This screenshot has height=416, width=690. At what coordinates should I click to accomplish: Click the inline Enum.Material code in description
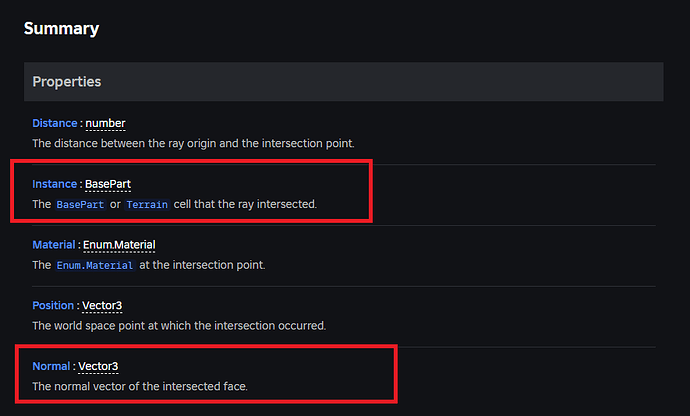[95, 265]
